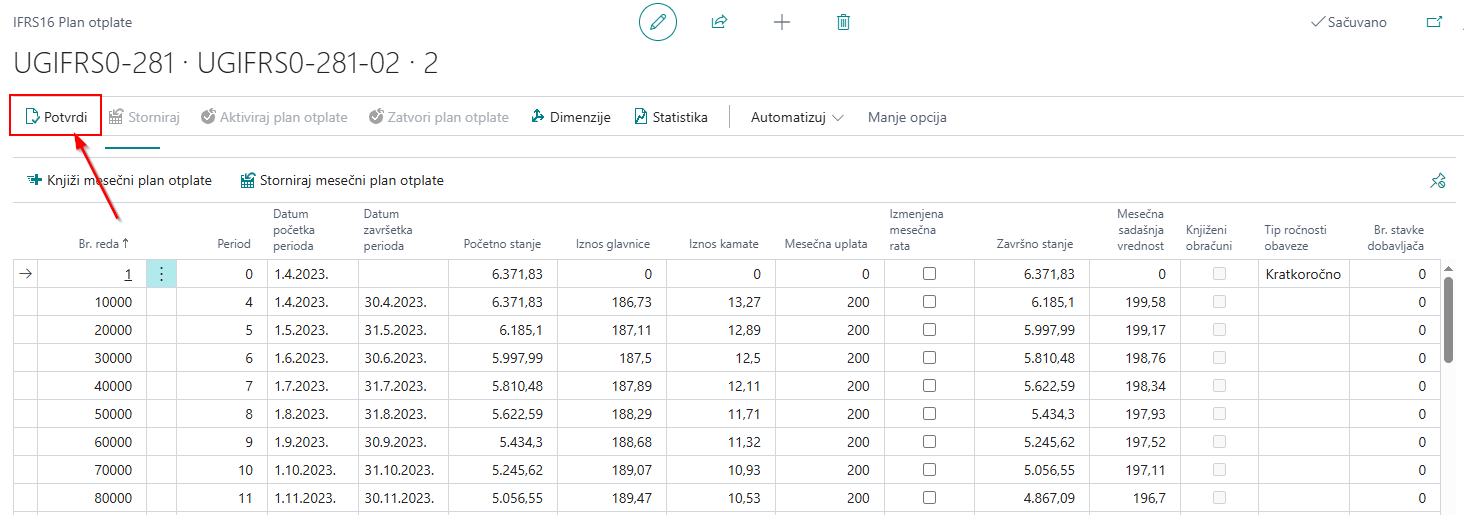Click the Stornirāj action

click(144, 117)
